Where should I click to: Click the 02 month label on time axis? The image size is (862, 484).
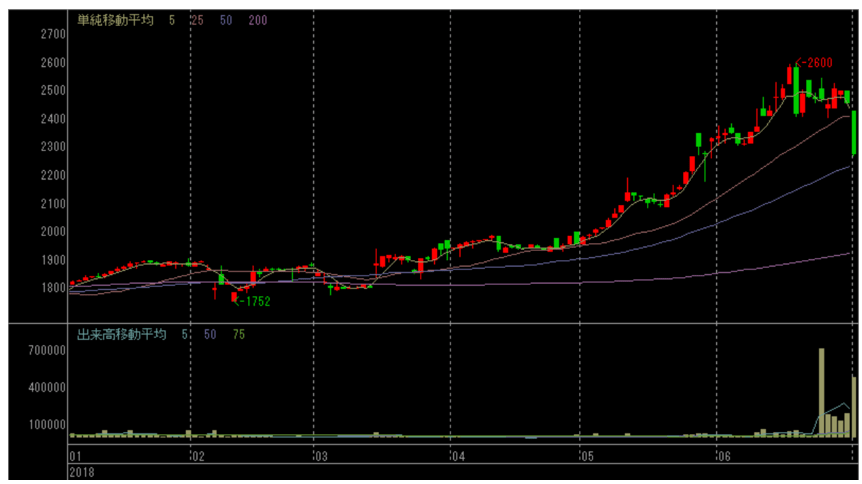coord(197,456)
